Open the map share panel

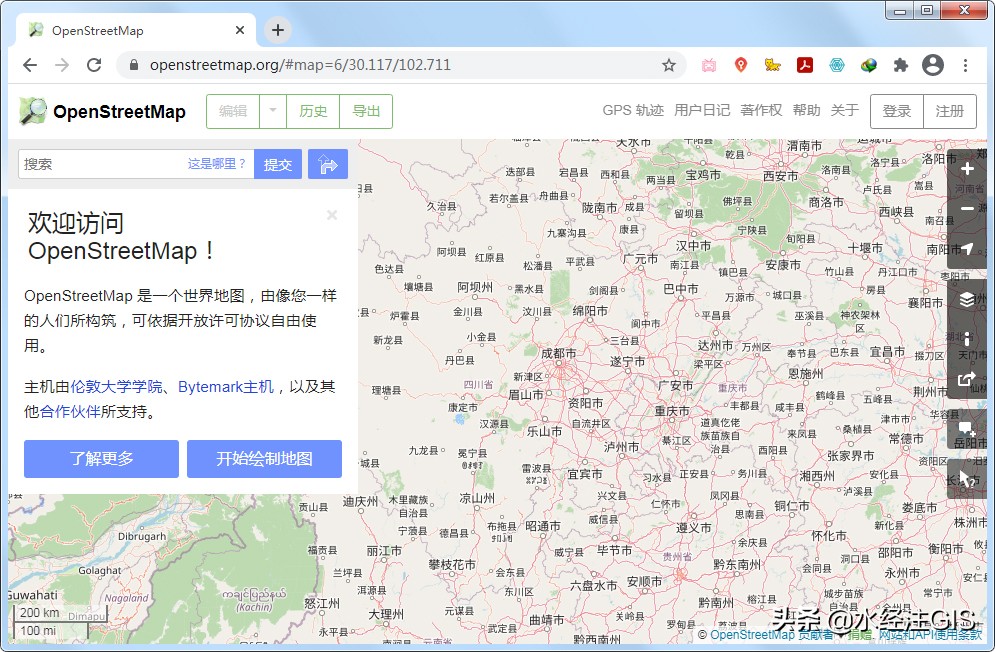click(967, 379)
